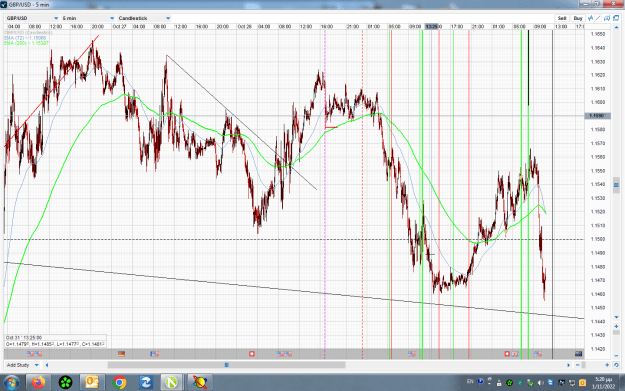The image size is (625, 391).
Task: Click the 1.1590 current price marker
Action: point(597,116)
